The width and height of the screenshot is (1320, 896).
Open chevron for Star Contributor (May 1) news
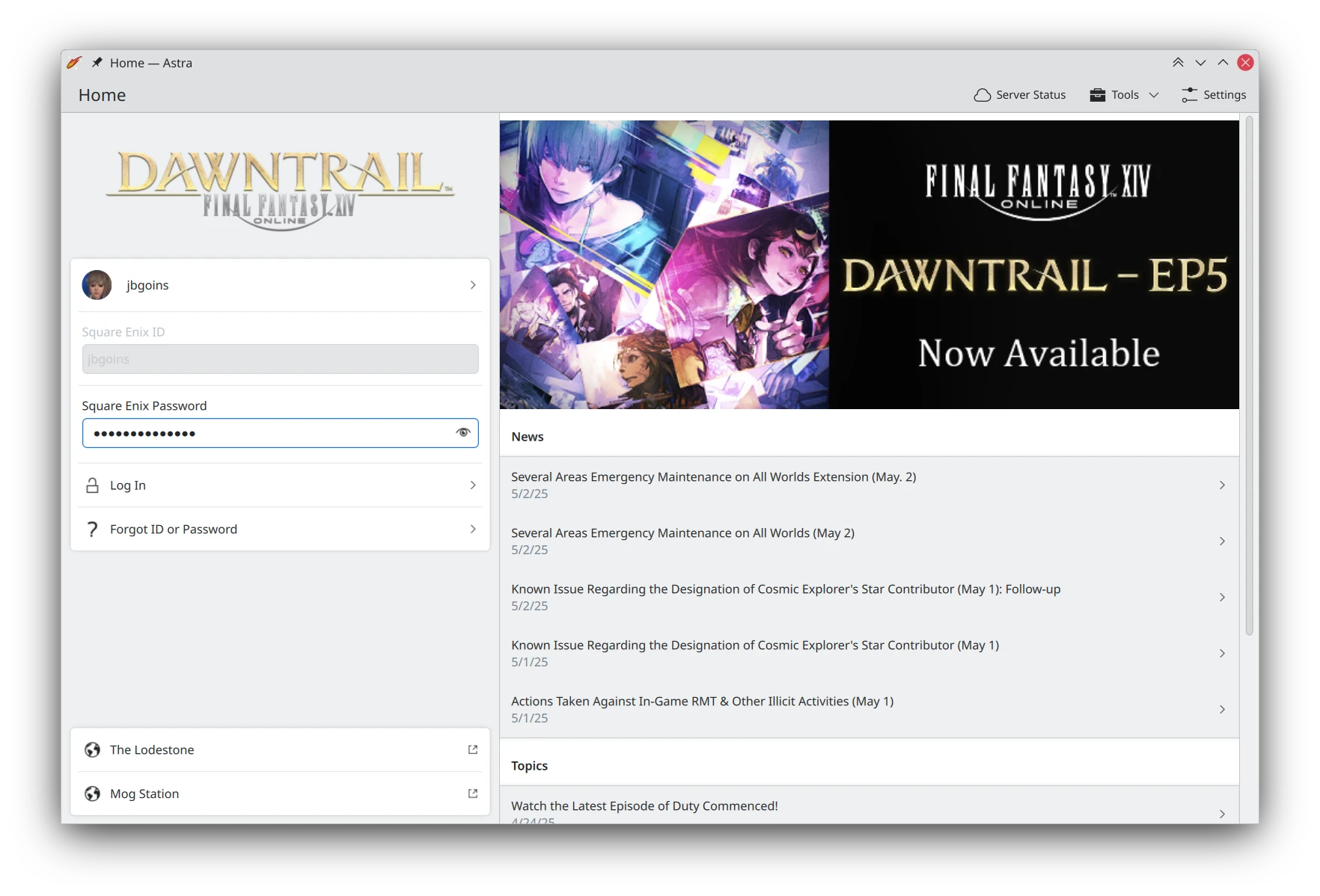1222,654
